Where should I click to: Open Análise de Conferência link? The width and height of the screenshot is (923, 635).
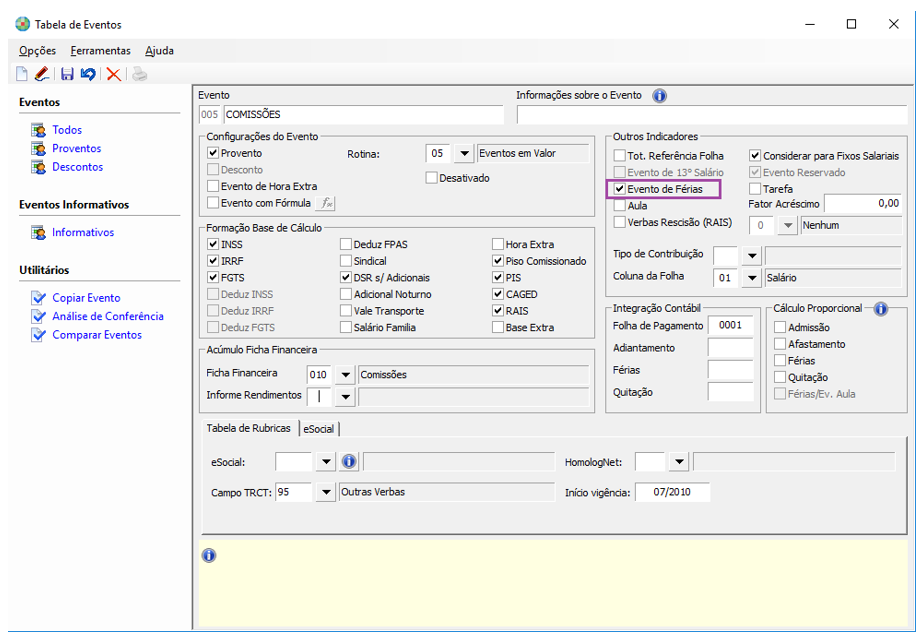click(x=108, y=316)
